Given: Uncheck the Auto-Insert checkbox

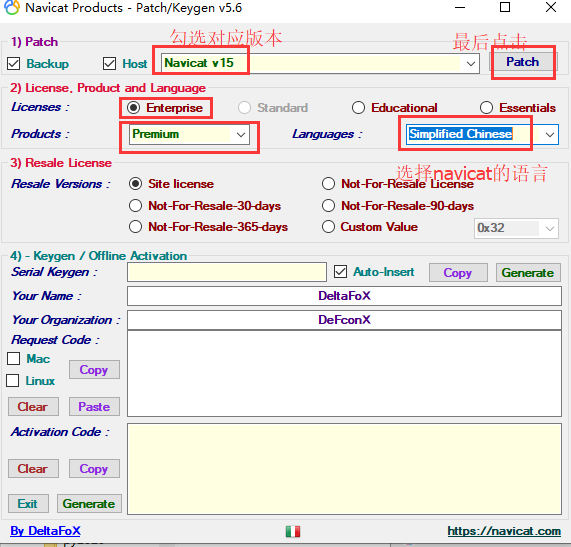Looking at the screenshot, I should pyautogui.click(x=340, y=272).
